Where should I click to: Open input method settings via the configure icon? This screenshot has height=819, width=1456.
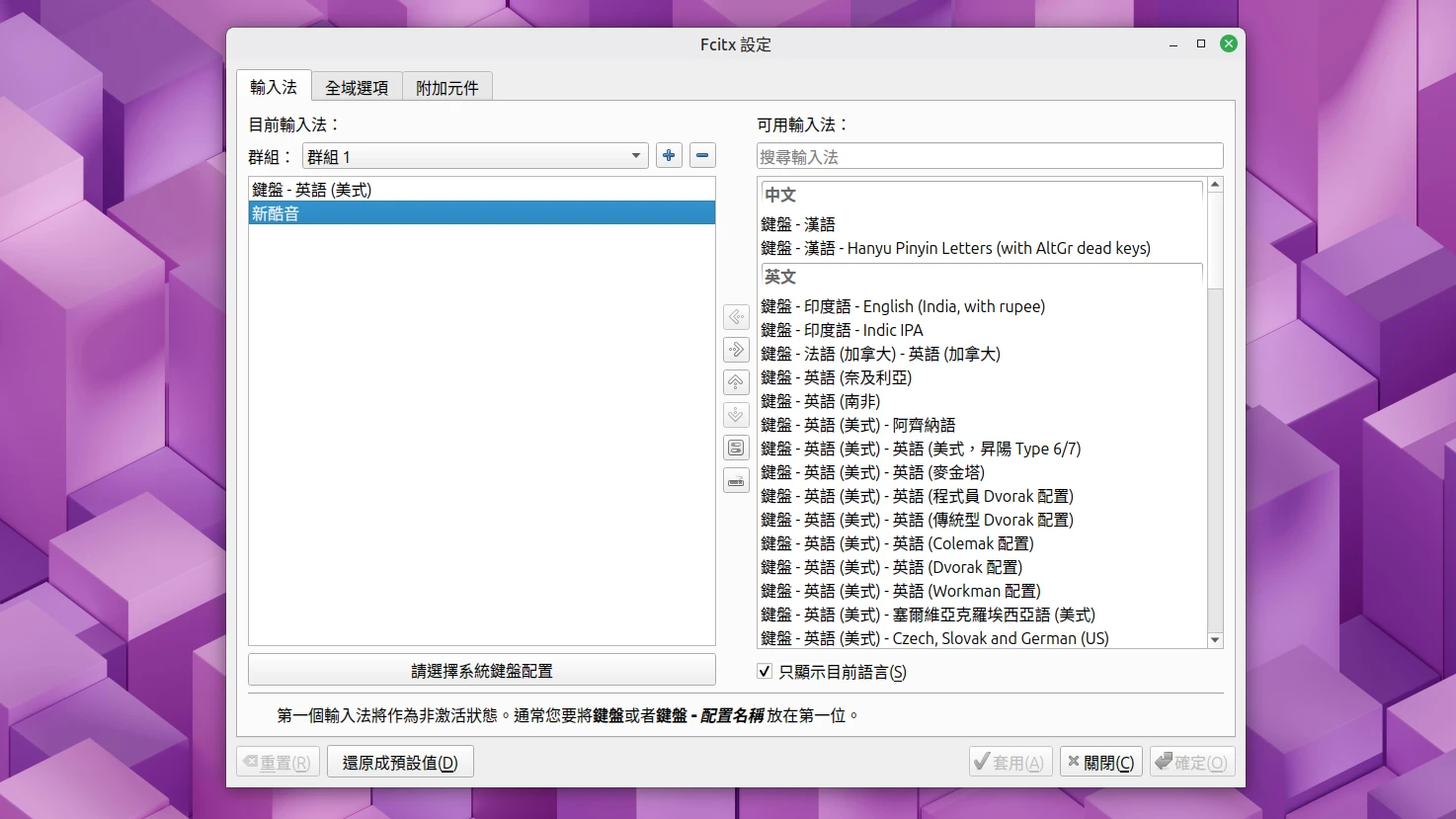[735, 447]
